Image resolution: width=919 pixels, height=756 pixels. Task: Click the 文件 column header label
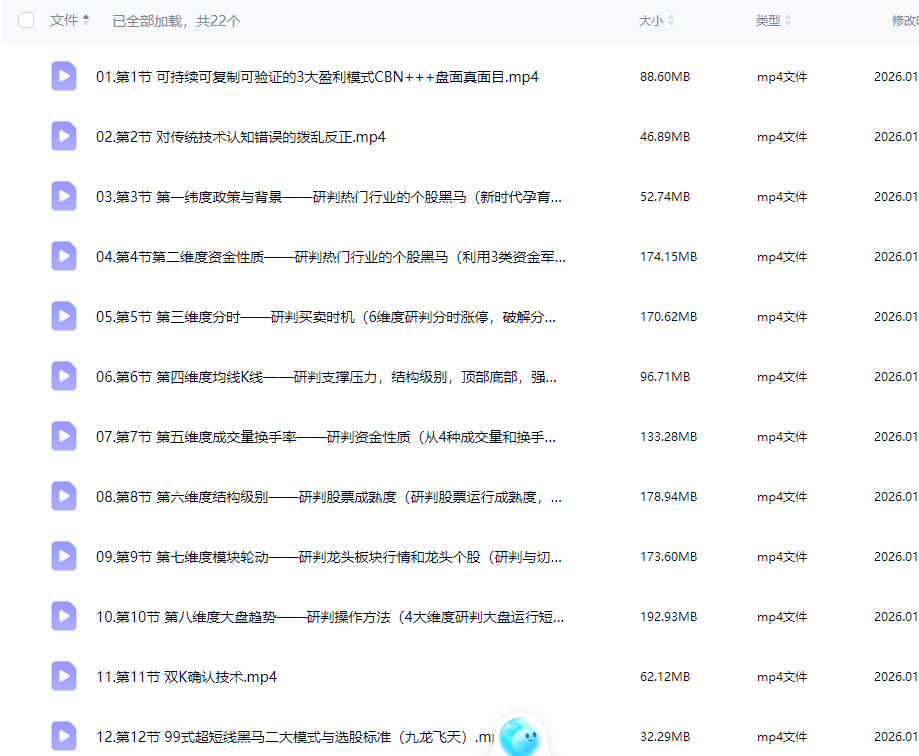point(64,20)
